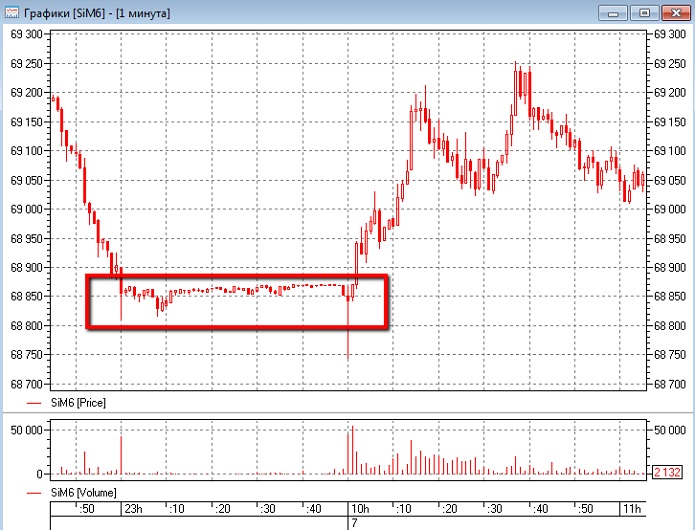Click the 23h label on time axis
The height and width of the screenshot is (530, 695).
(x=133, y=509)
